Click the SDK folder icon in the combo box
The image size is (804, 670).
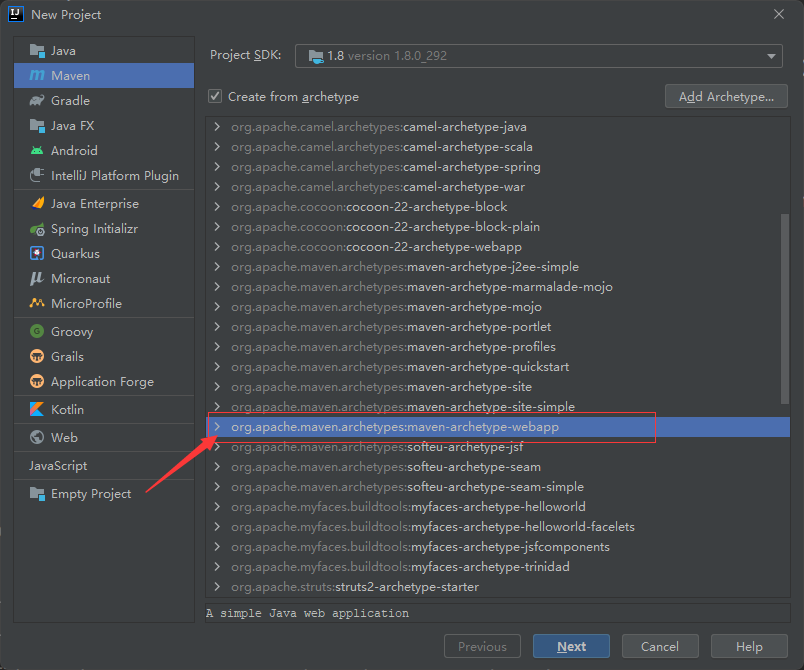tap(316, 56)
